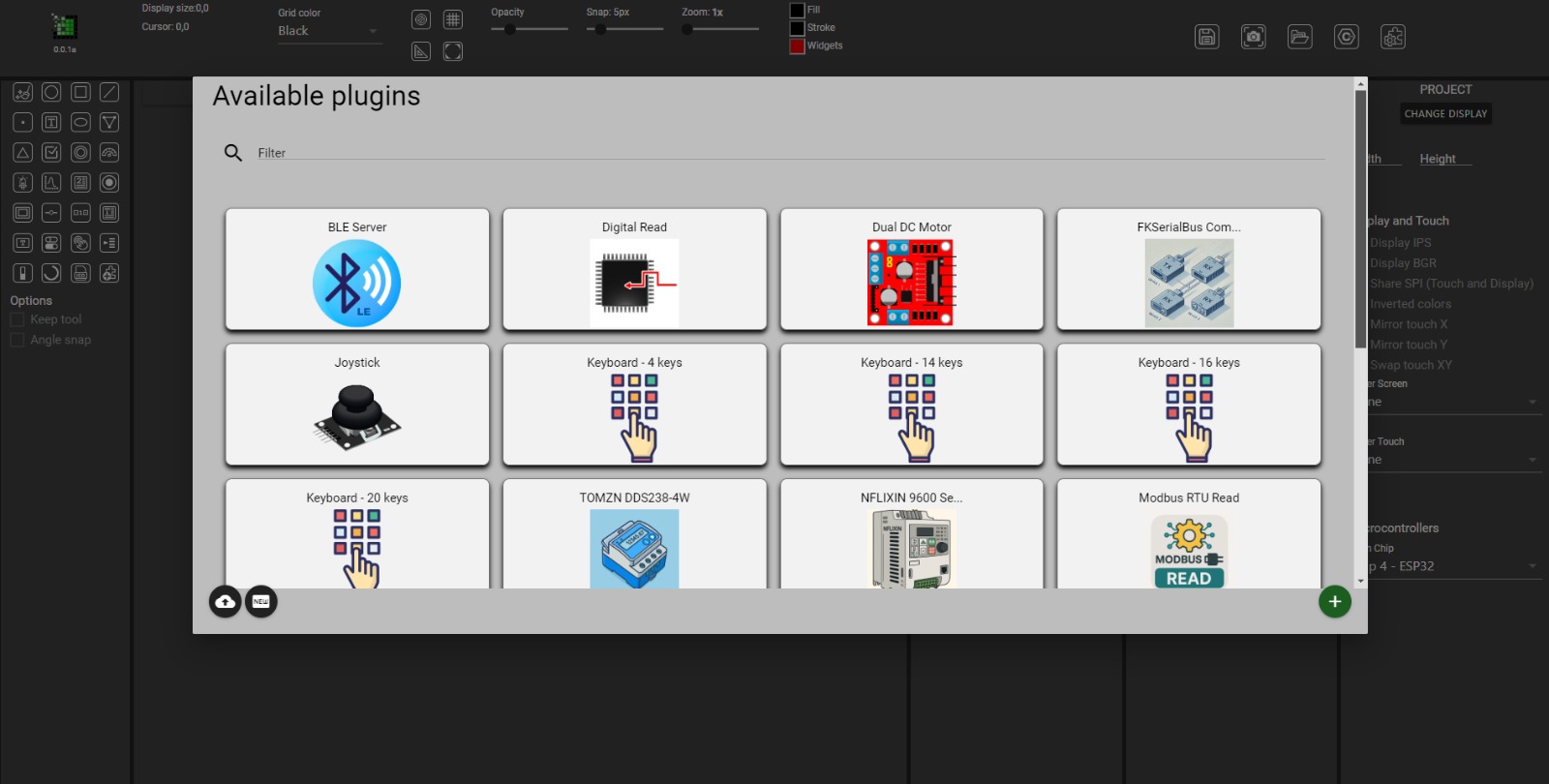The height and width of the screenshot is (784, 1549).
Task: Toggle the Widgets color checkbox
Action: tap(798, 45)
